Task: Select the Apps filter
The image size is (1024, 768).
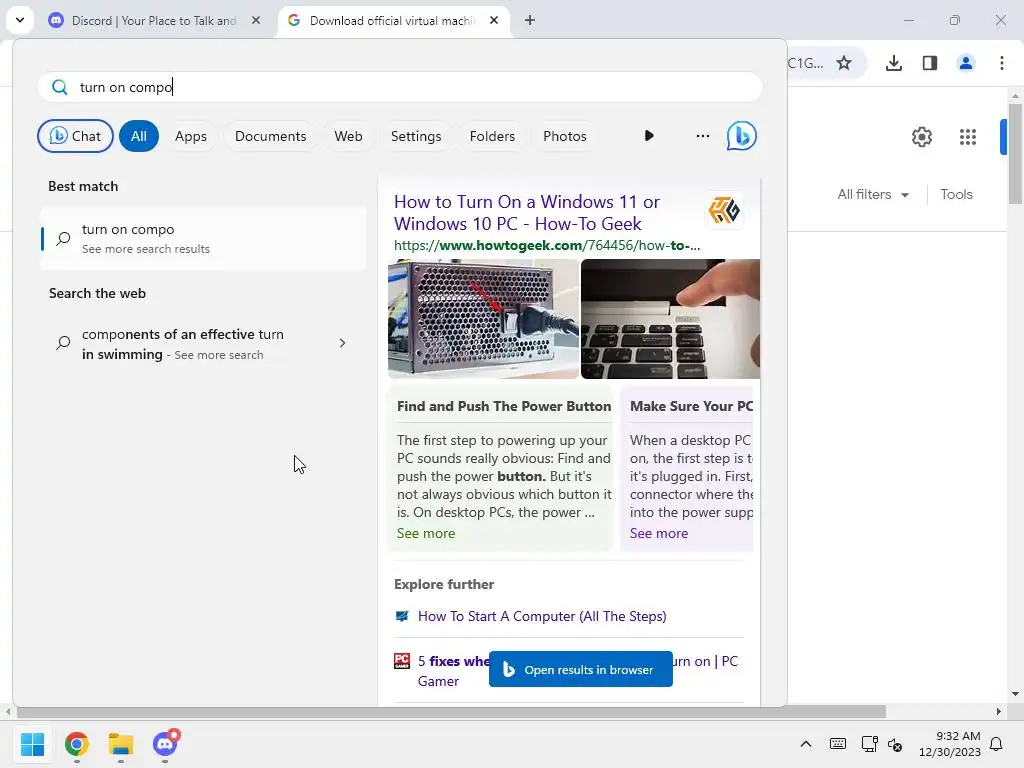Action: (191, 136)
